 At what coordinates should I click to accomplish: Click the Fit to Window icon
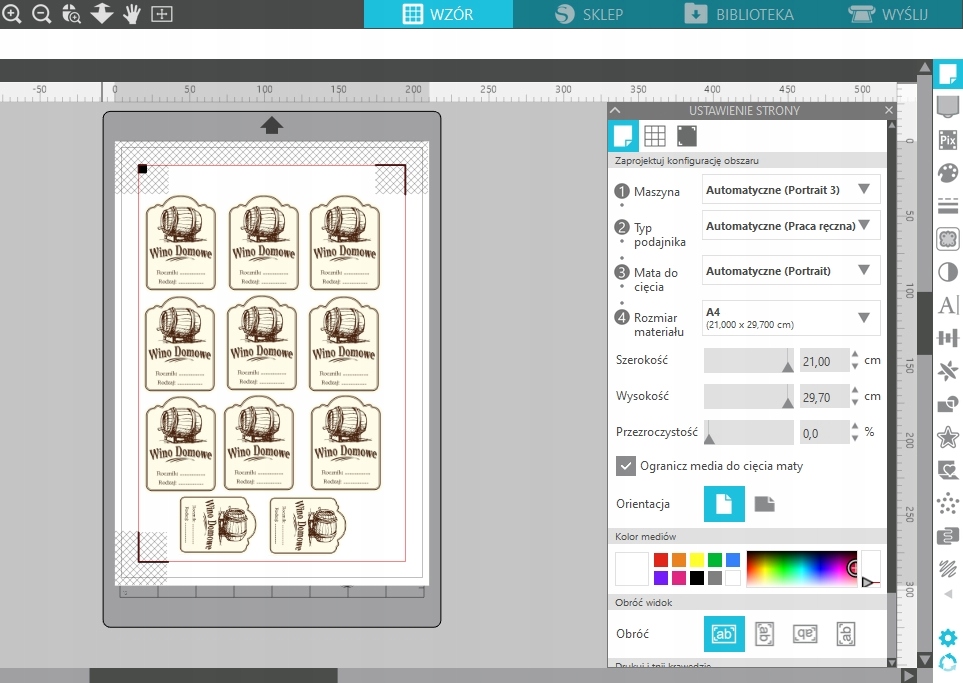(x=161, y=14)
